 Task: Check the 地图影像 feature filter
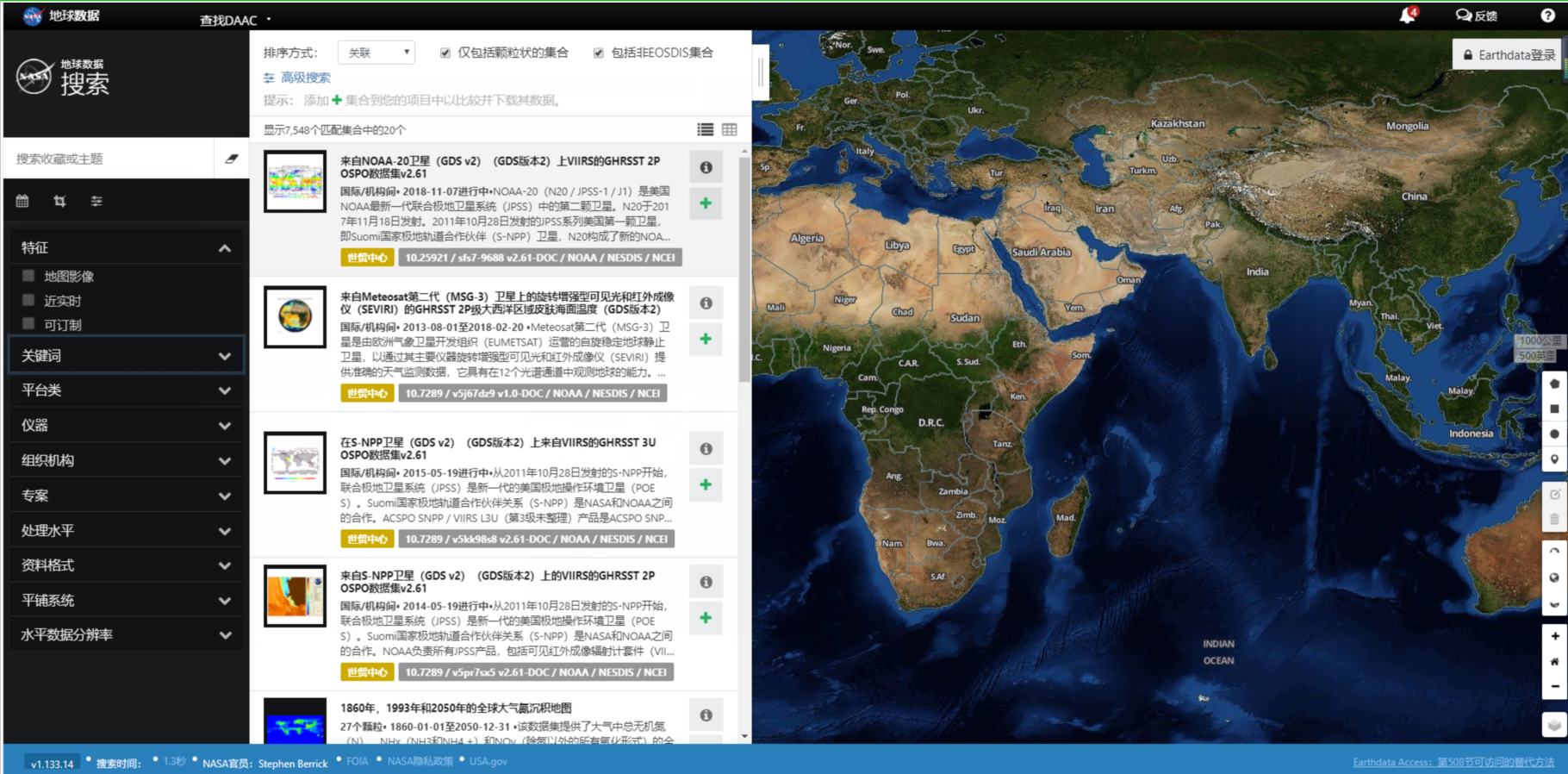(x=28, y=276)
